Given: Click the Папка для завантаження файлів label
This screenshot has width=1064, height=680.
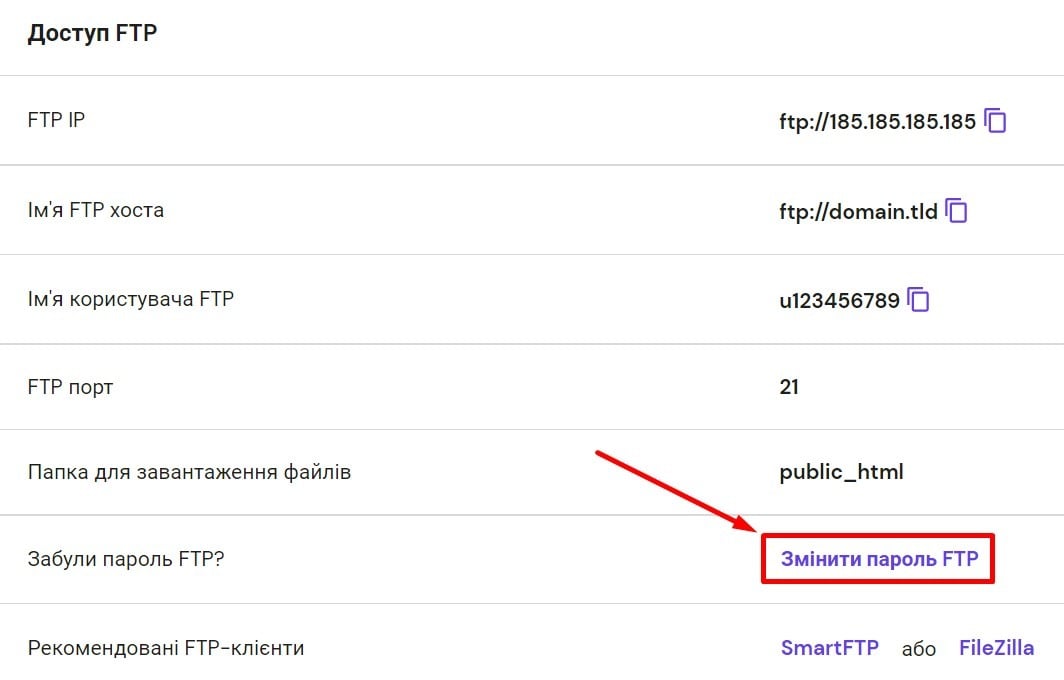Looking at the screenshot, I should [x=189, y=472].
